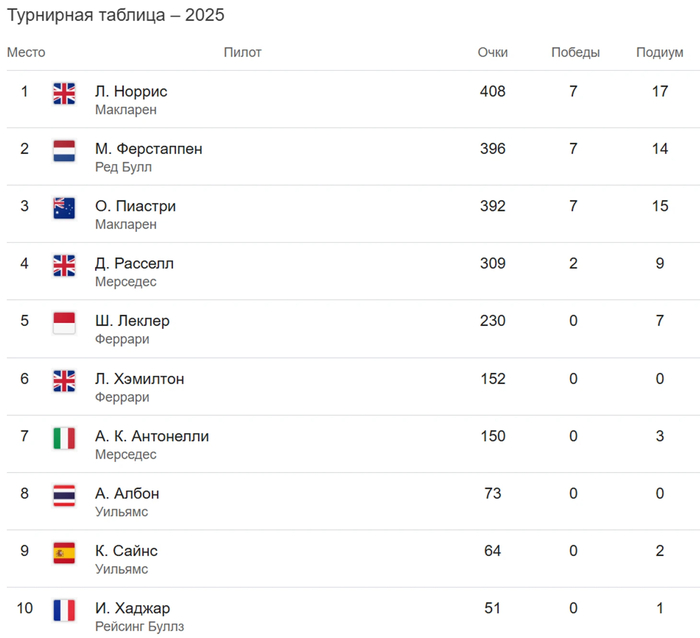Open driver М. Ферстаппен name link

click(x=148, y=148)
